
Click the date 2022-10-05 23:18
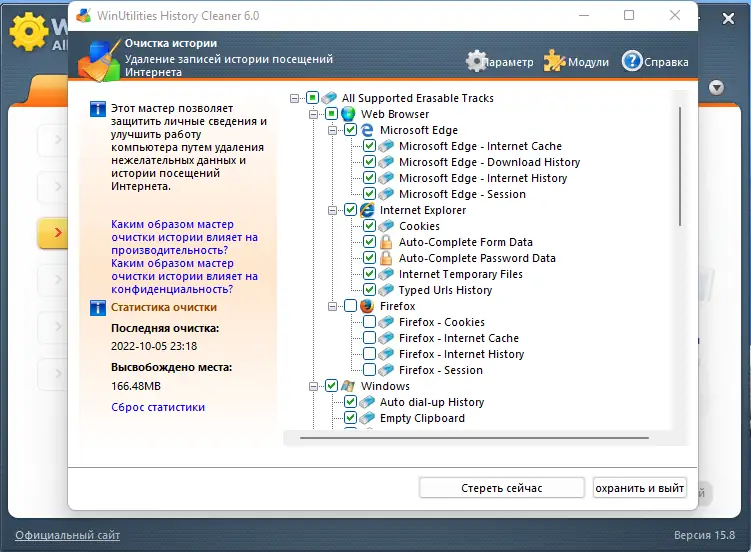click(x=154, y=346)
